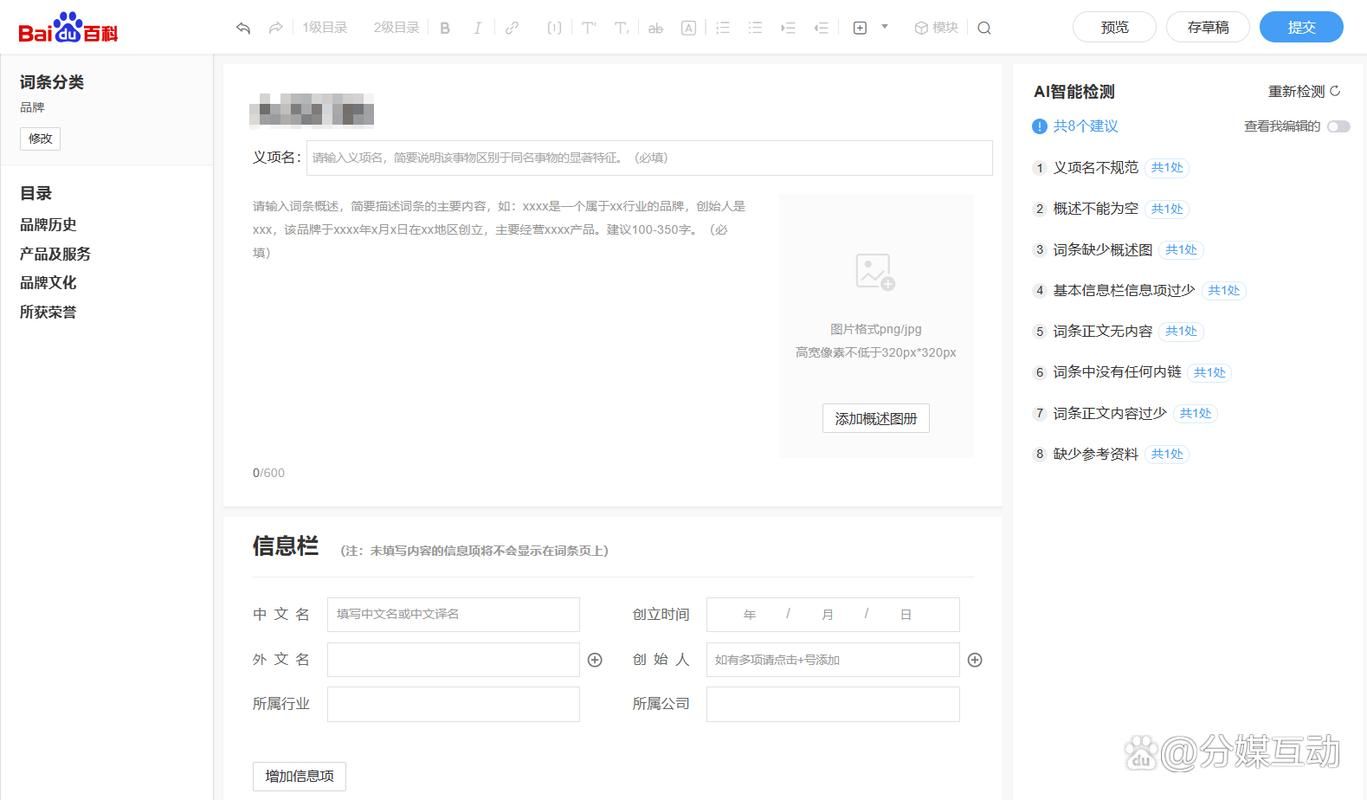Toggle the 查看我编辑的 switch
This screenshot has width=1367, height=800.
point(1338,127)
